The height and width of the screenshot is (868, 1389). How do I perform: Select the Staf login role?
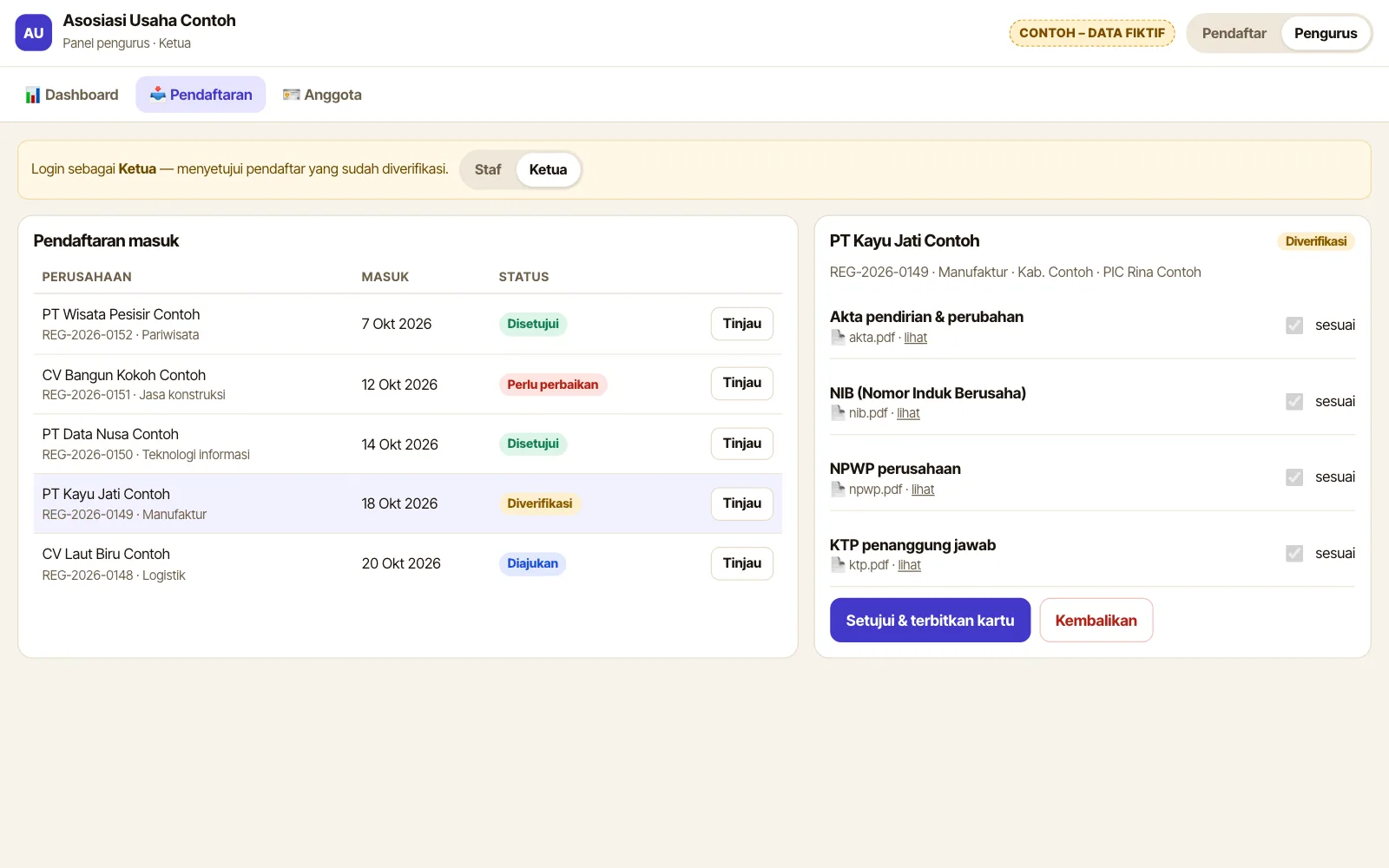pos(488,169)
